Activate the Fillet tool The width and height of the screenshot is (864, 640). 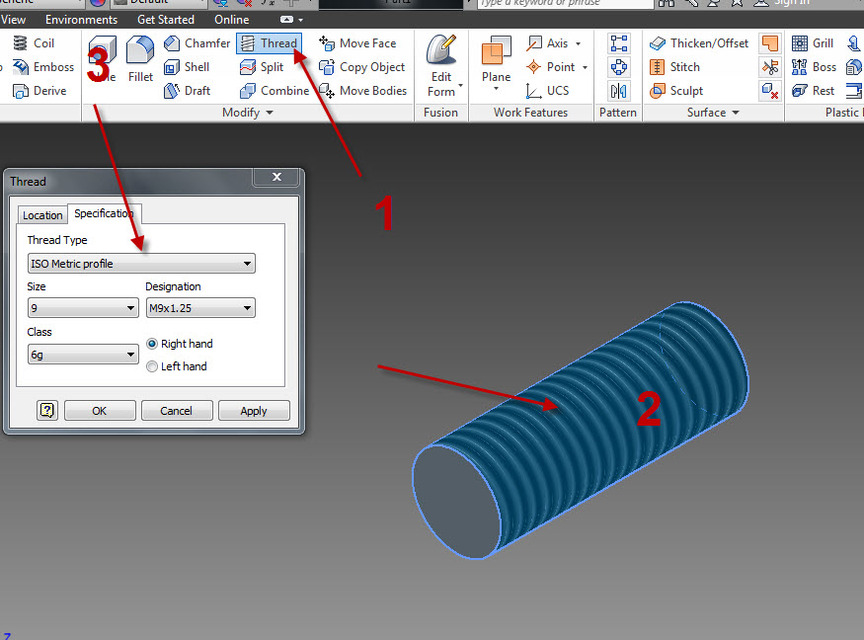coord(140,55)
